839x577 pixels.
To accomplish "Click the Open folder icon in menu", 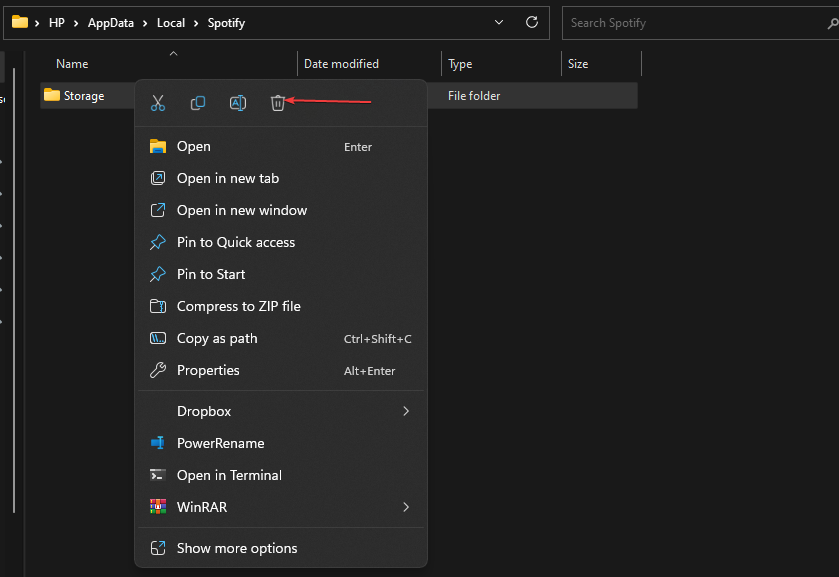I will 158,146.
